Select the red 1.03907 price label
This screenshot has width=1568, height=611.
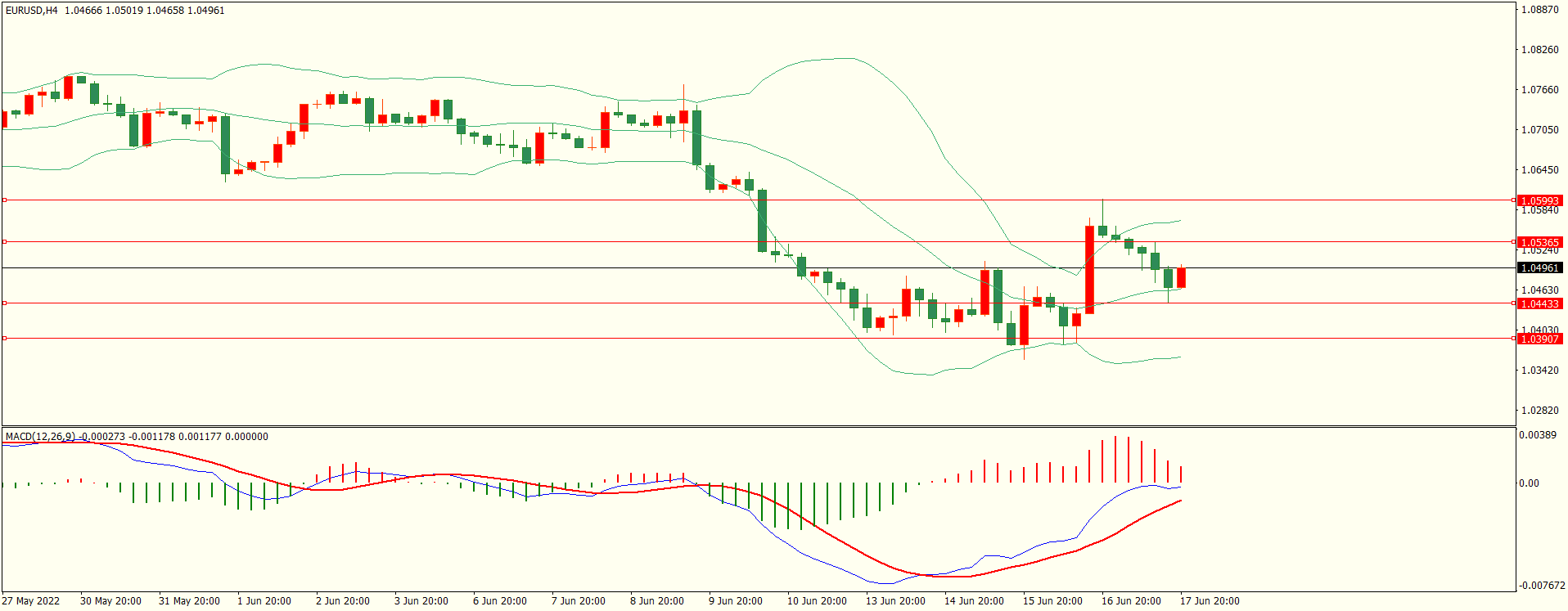pyautogui.click(x=1539, y=339)
